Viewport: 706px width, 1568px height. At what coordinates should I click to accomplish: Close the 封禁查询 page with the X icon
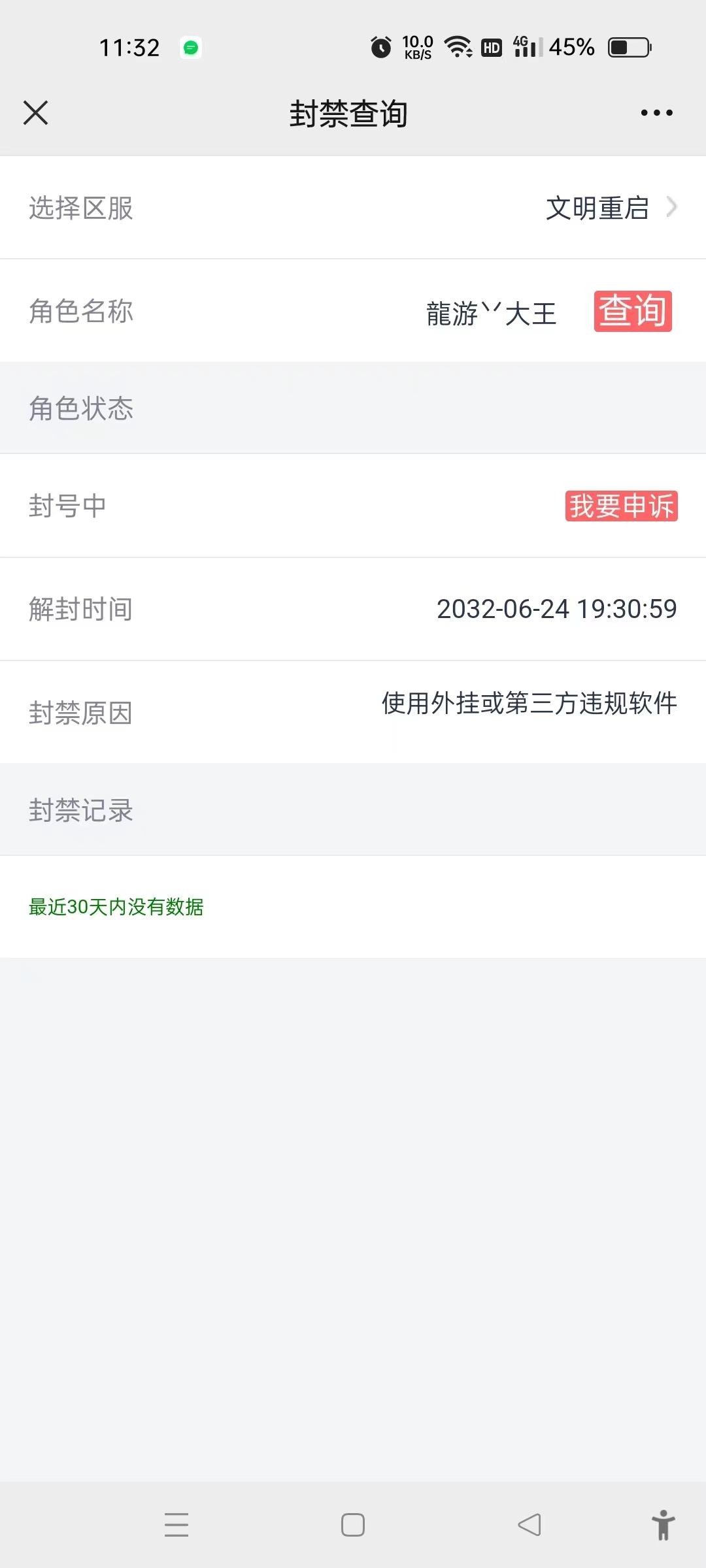click(x=35, y=112)
